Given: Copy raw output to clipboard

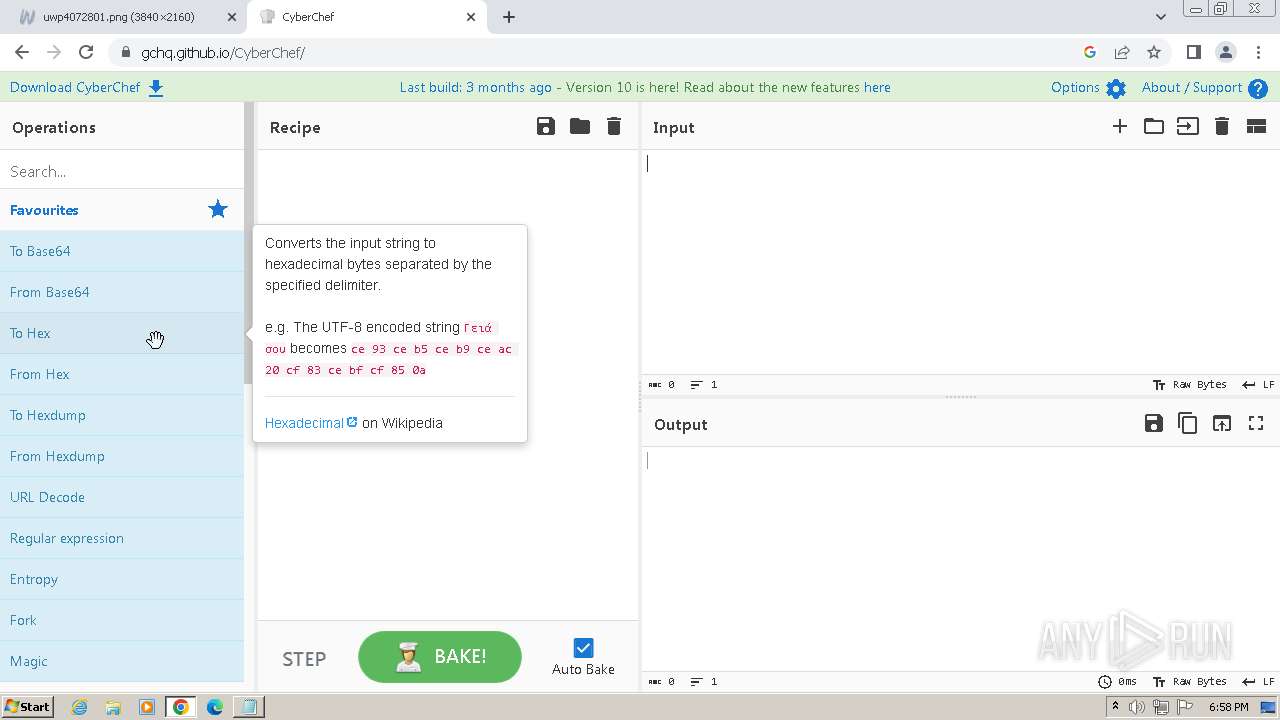Looking at the screenshot, I should coord(1188,423).
